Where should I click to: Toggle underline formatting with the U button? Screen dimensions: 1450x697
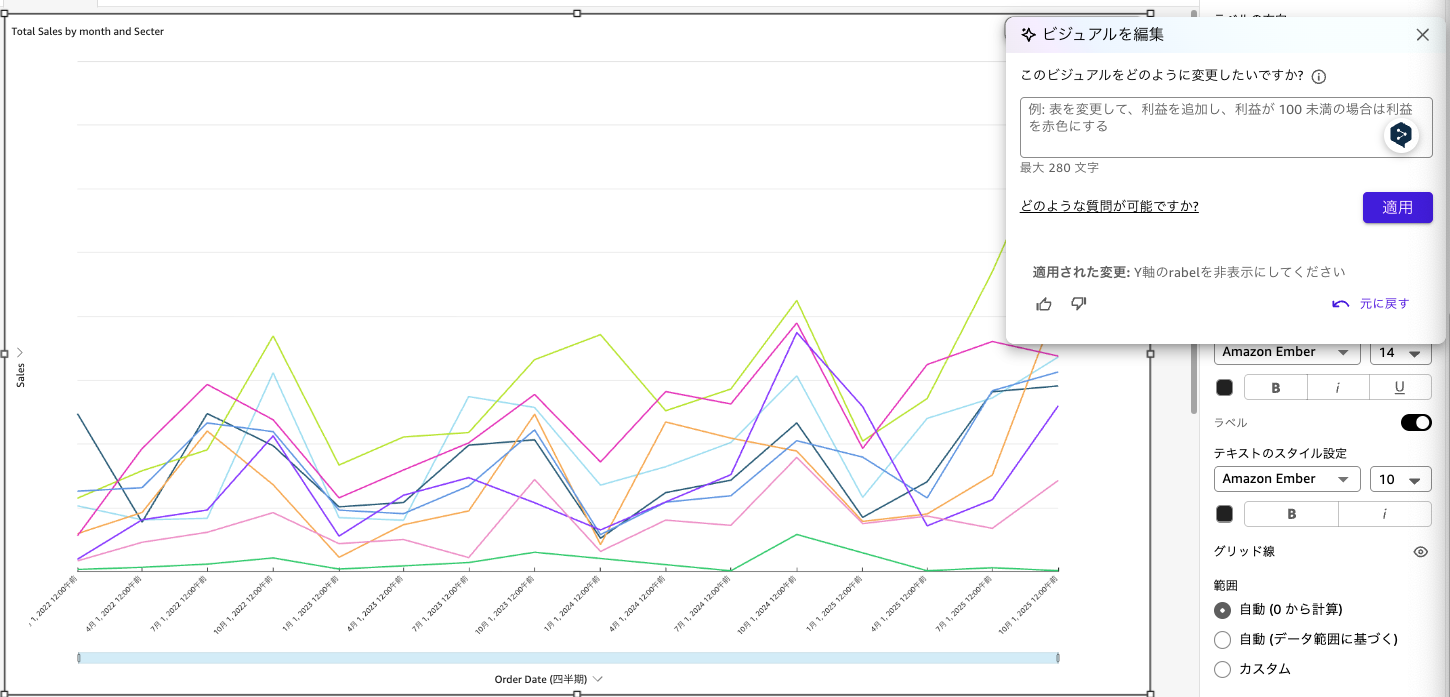pyautogui.click(x=1399, y=388)
